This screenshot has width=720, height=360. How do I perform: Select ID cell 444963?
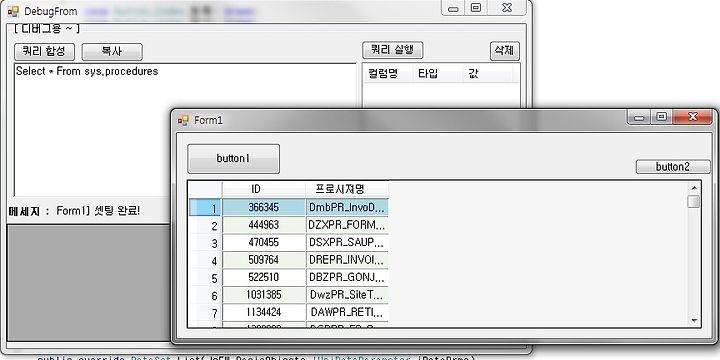click(x=264, y=225)
